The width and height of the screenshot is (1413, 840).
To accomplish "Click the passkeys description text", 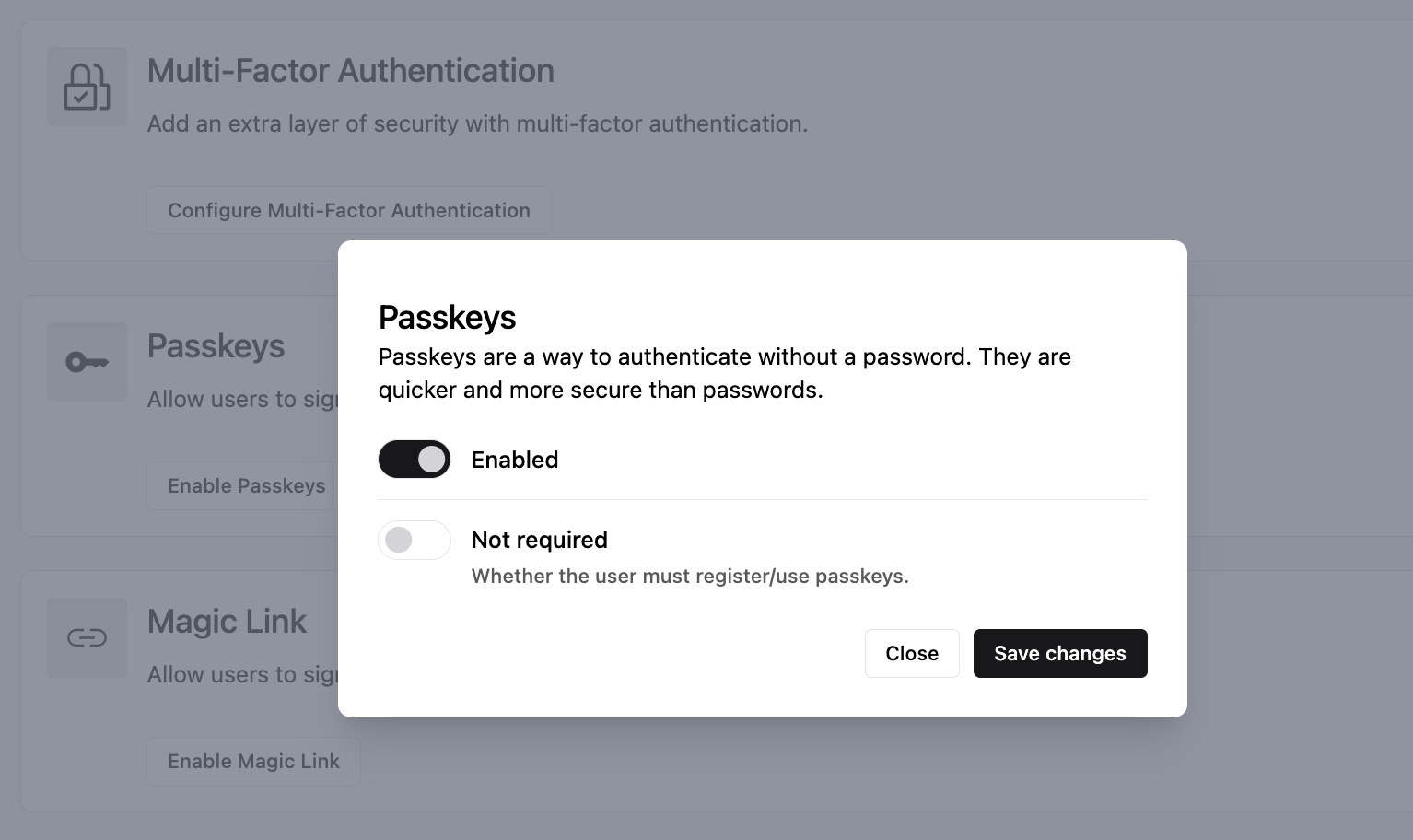I will coord(725,373).
